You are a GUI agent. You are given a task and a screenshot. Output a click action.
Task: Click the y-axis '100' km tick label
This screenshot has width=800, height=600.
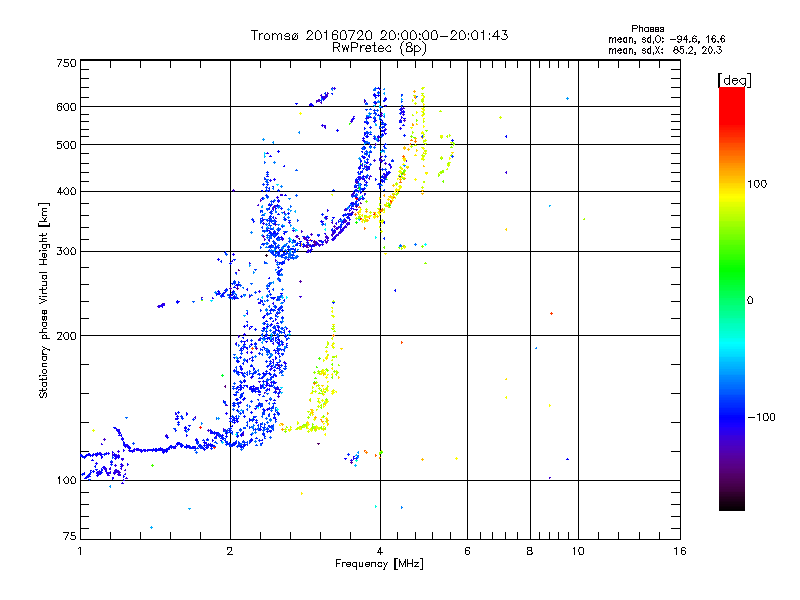(x=66, y=481)
